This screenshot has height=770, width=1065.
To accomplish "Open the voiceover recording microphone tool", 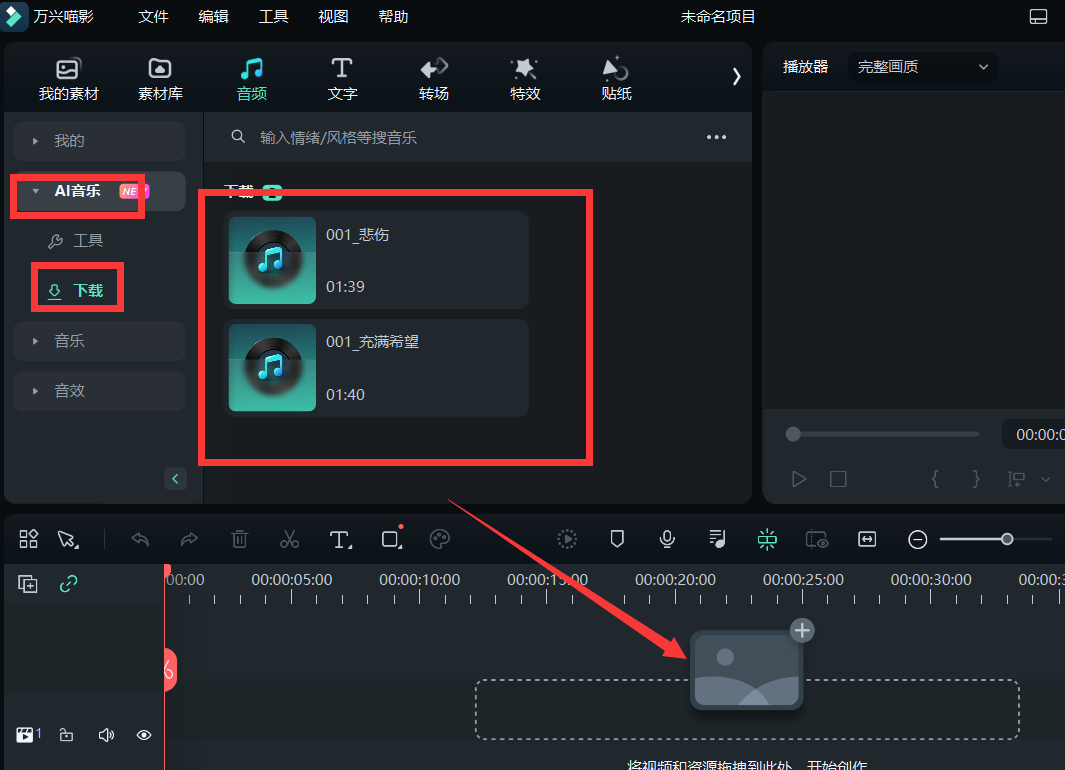I will click(x=667, y=539).
